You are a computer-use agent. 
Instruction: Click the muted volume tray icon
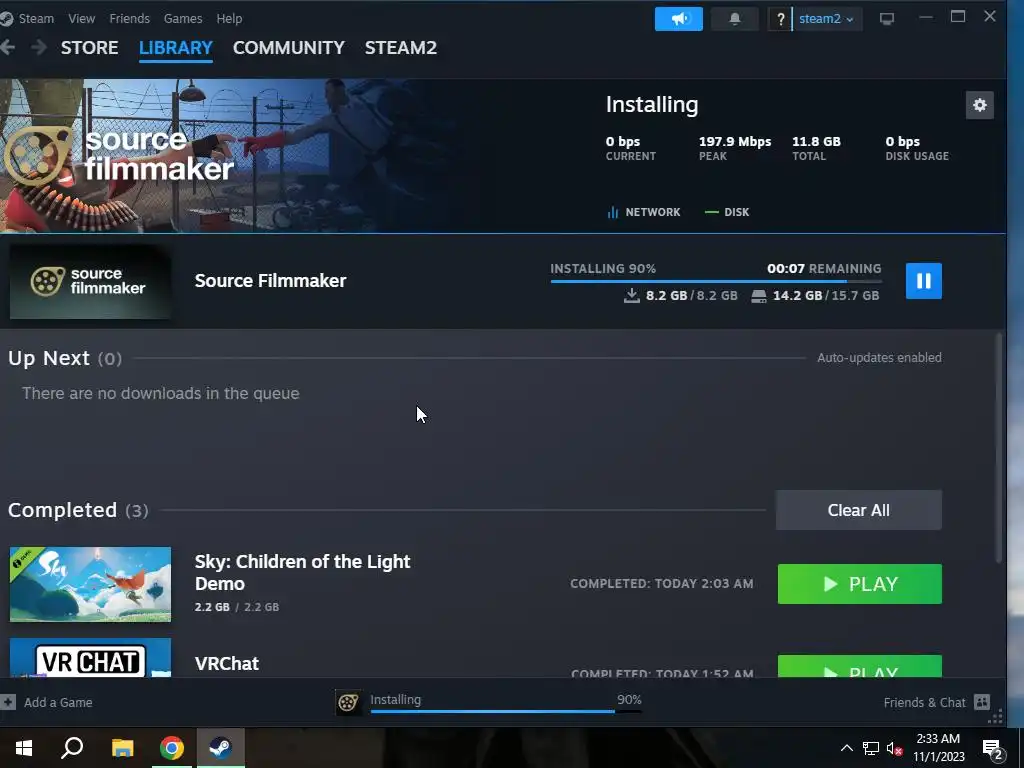[x=895, y=748]
